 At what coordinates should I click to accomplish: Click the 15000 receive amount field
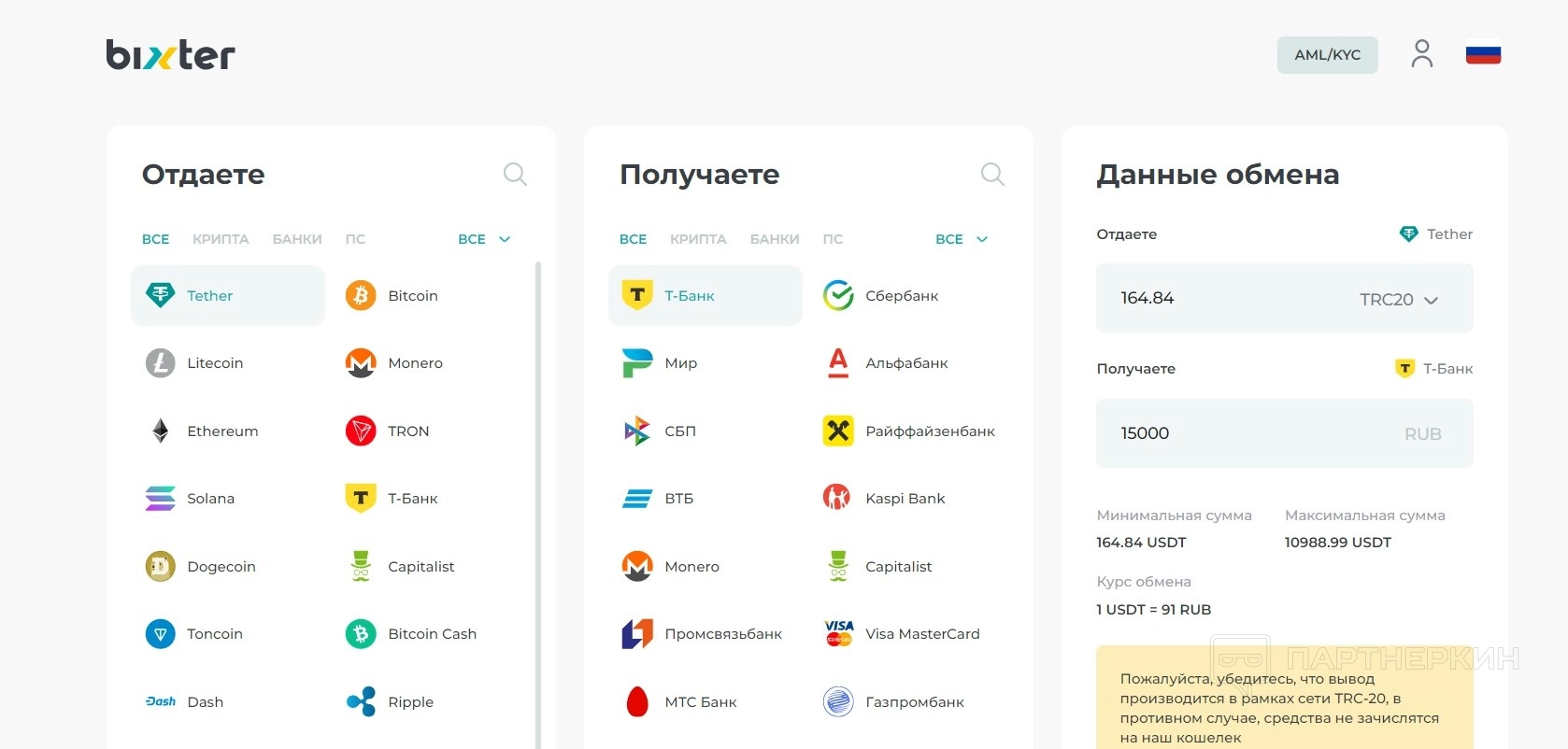[1284, 433]
